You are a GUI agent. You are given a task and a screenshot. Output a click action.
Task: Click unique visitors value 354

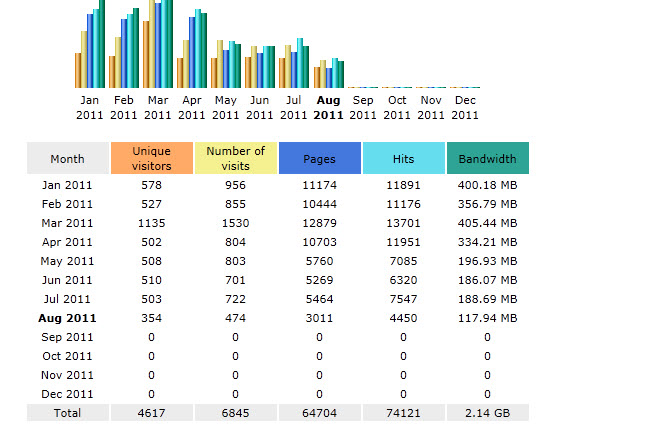pyautogui.click(x=151, y=318)
